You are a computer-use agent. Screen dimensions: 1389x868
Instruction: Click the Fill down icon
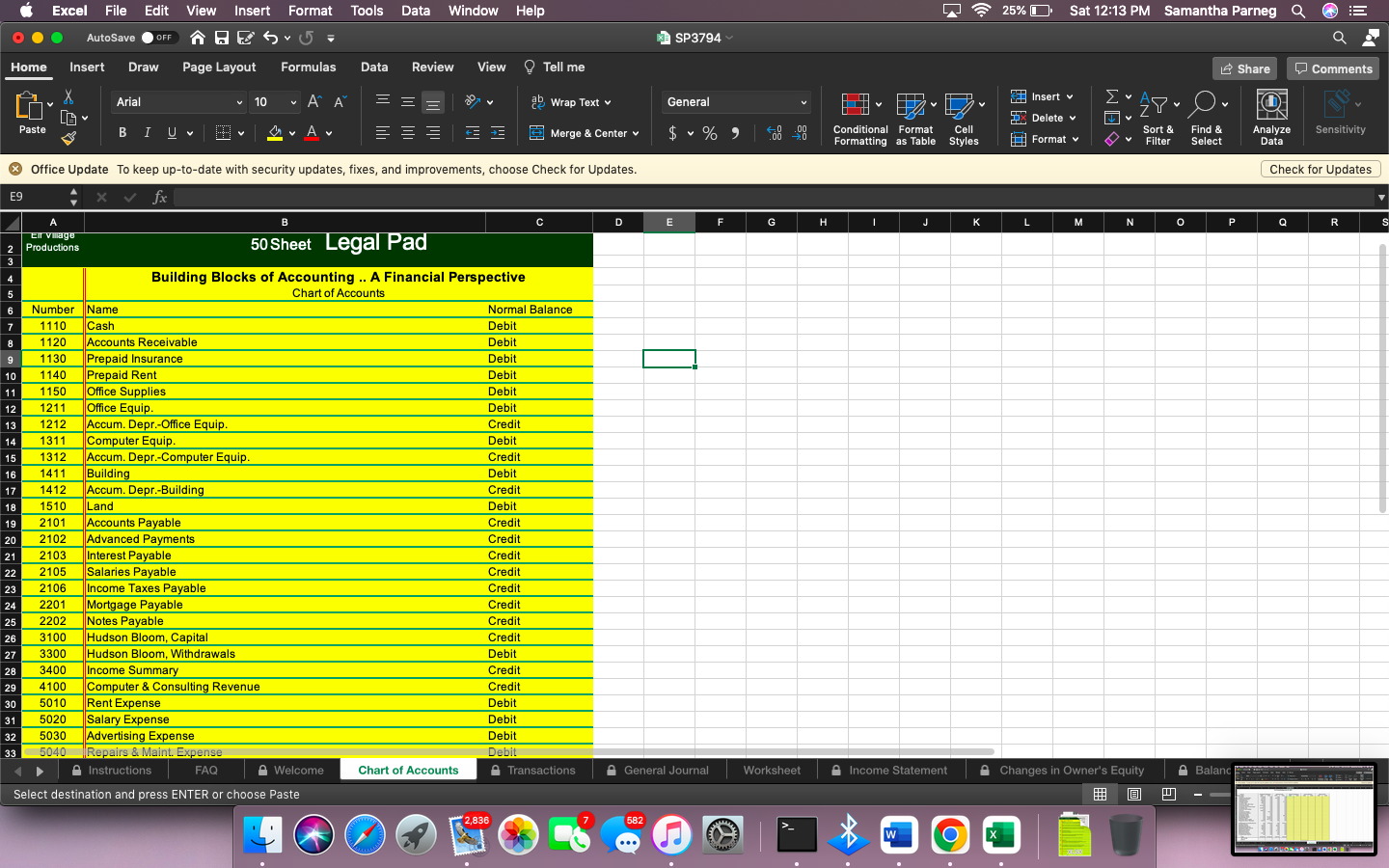pyautogui.click(x=1112, y=118)
